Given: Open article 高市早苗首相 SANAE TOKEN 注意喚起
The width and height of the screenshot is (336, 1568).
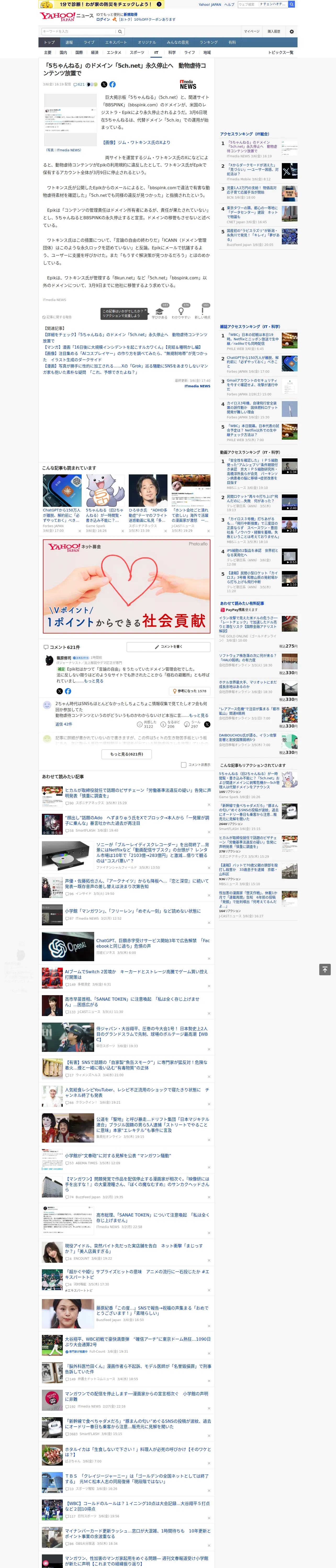Looking at the screenshot, I should (x=132, y=1001).
